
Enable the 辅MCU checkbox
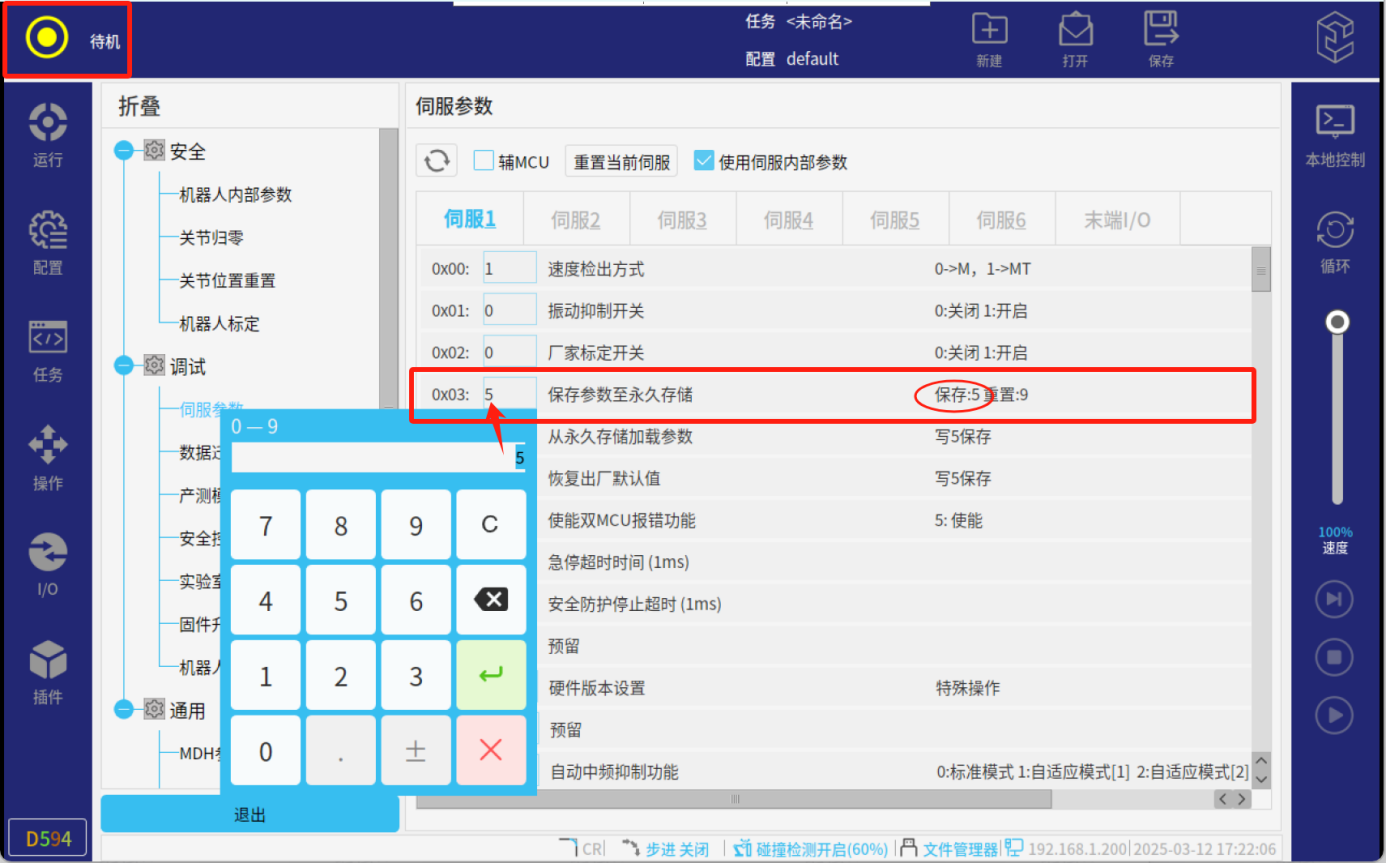pos(484,161)
